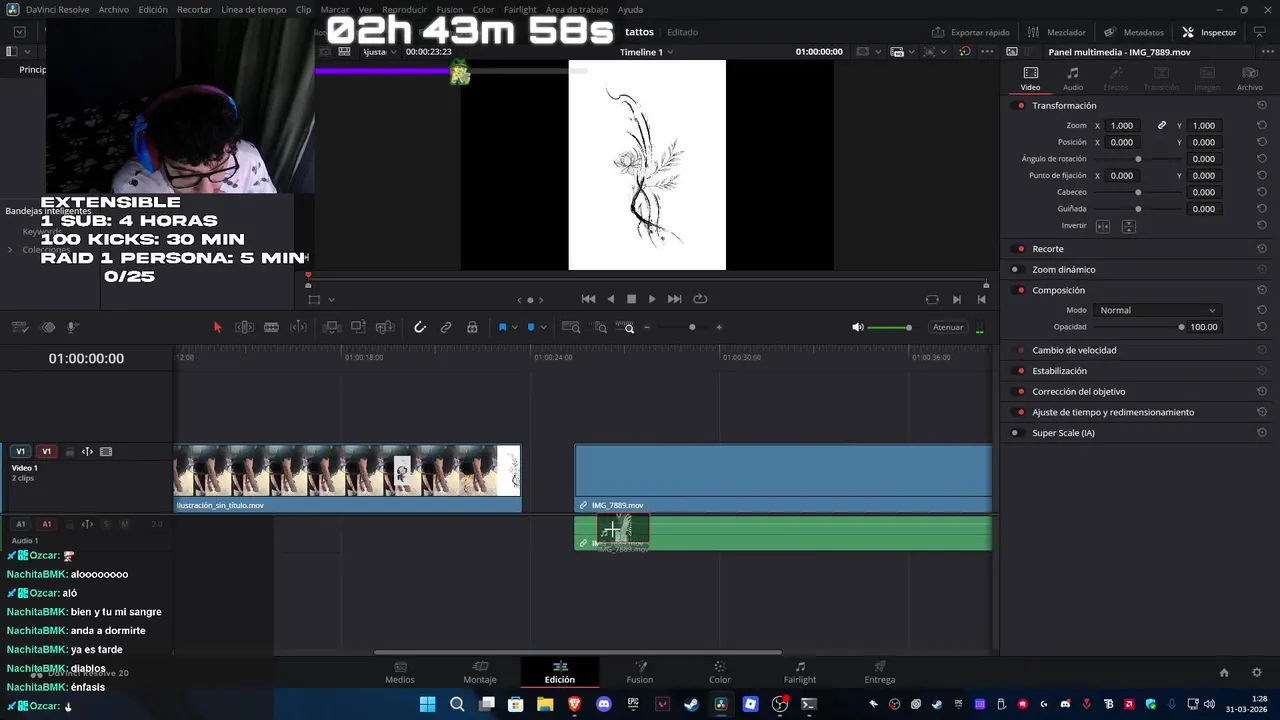Toggle the zoom link chain icon
This screenshot has height=720, width=1280.
coord(1162,126)
